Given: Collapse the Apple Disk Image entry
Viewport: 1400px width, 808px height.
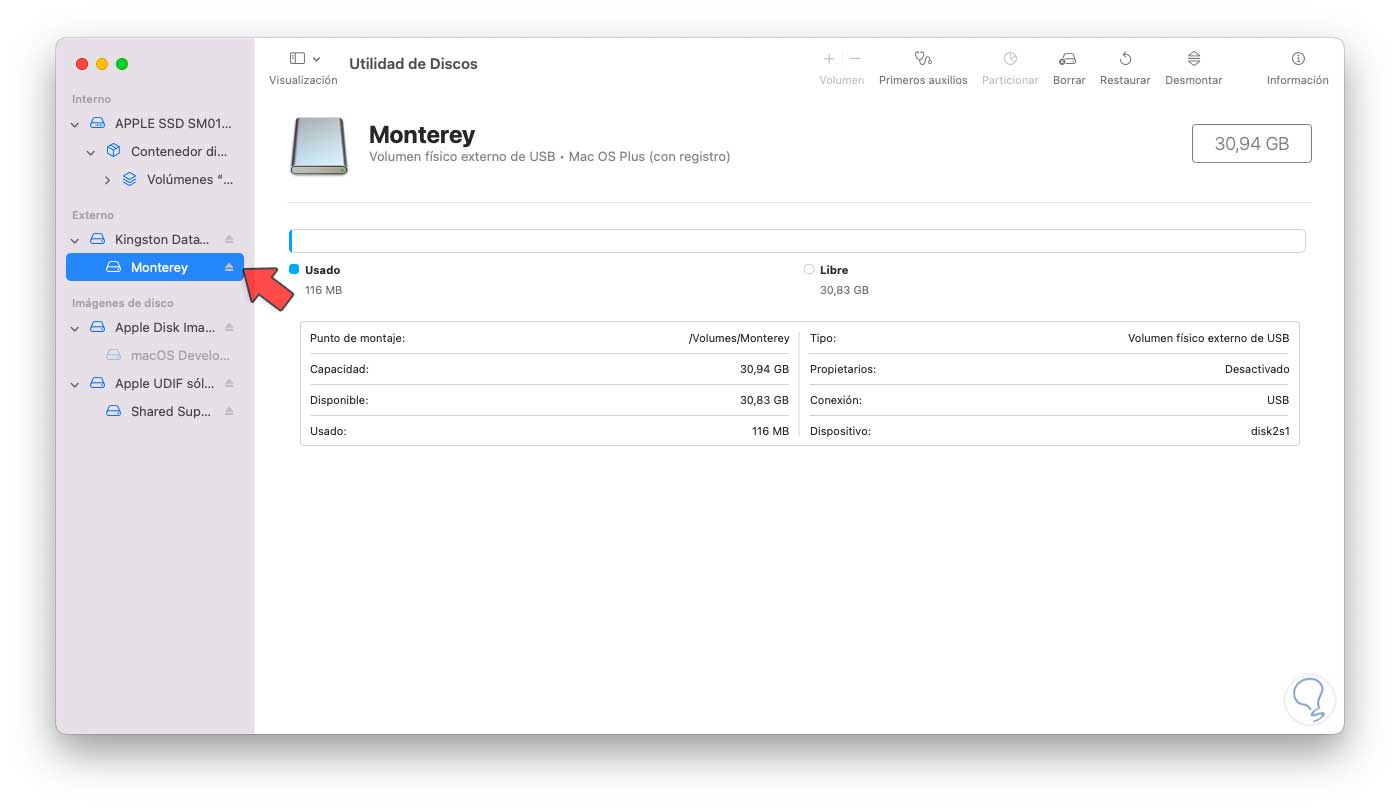Looking at the screenshot, I should pos(75,328).
